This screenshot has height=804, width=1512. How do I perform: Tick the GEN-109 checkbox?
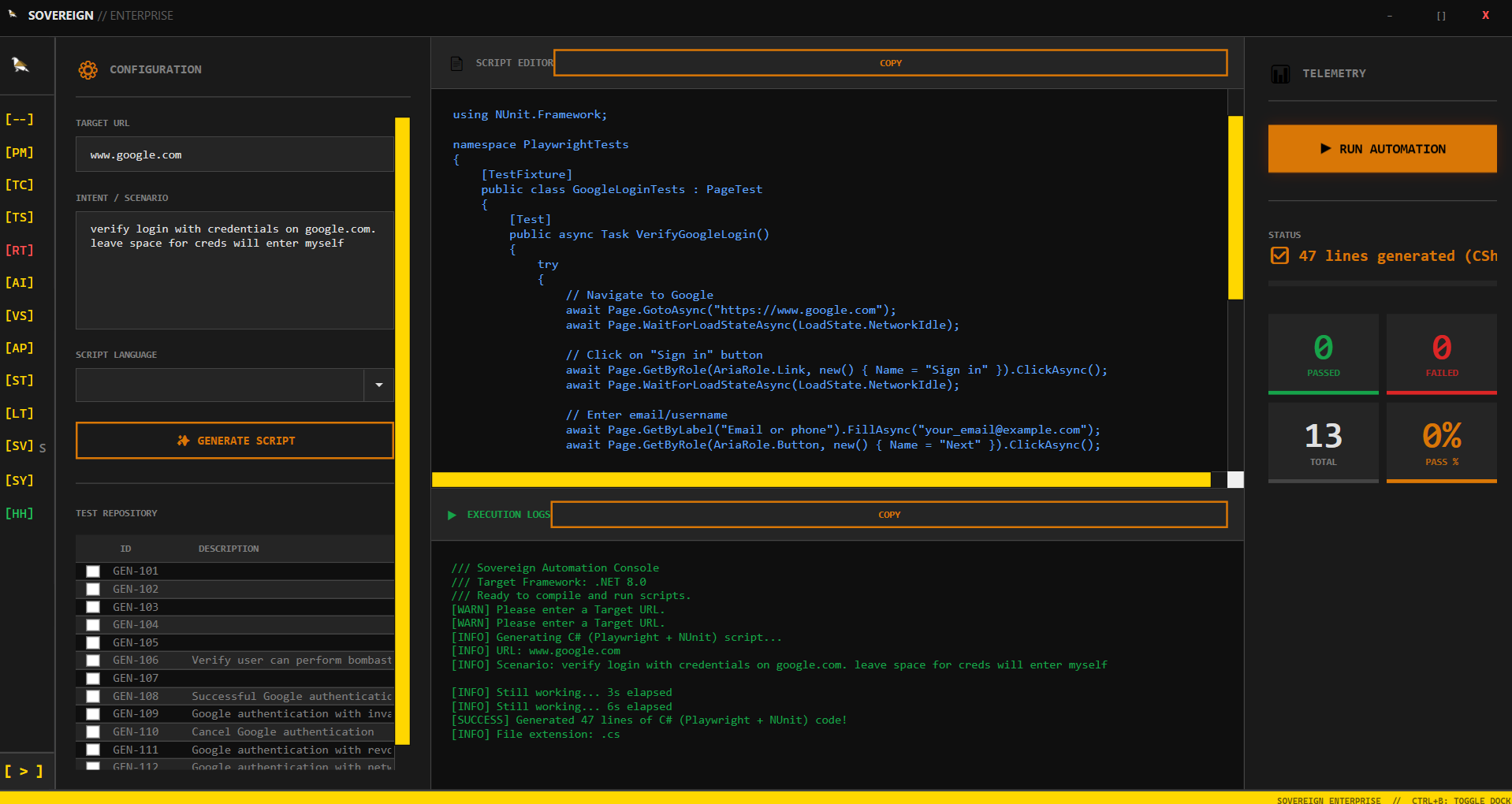coord(93,714)
